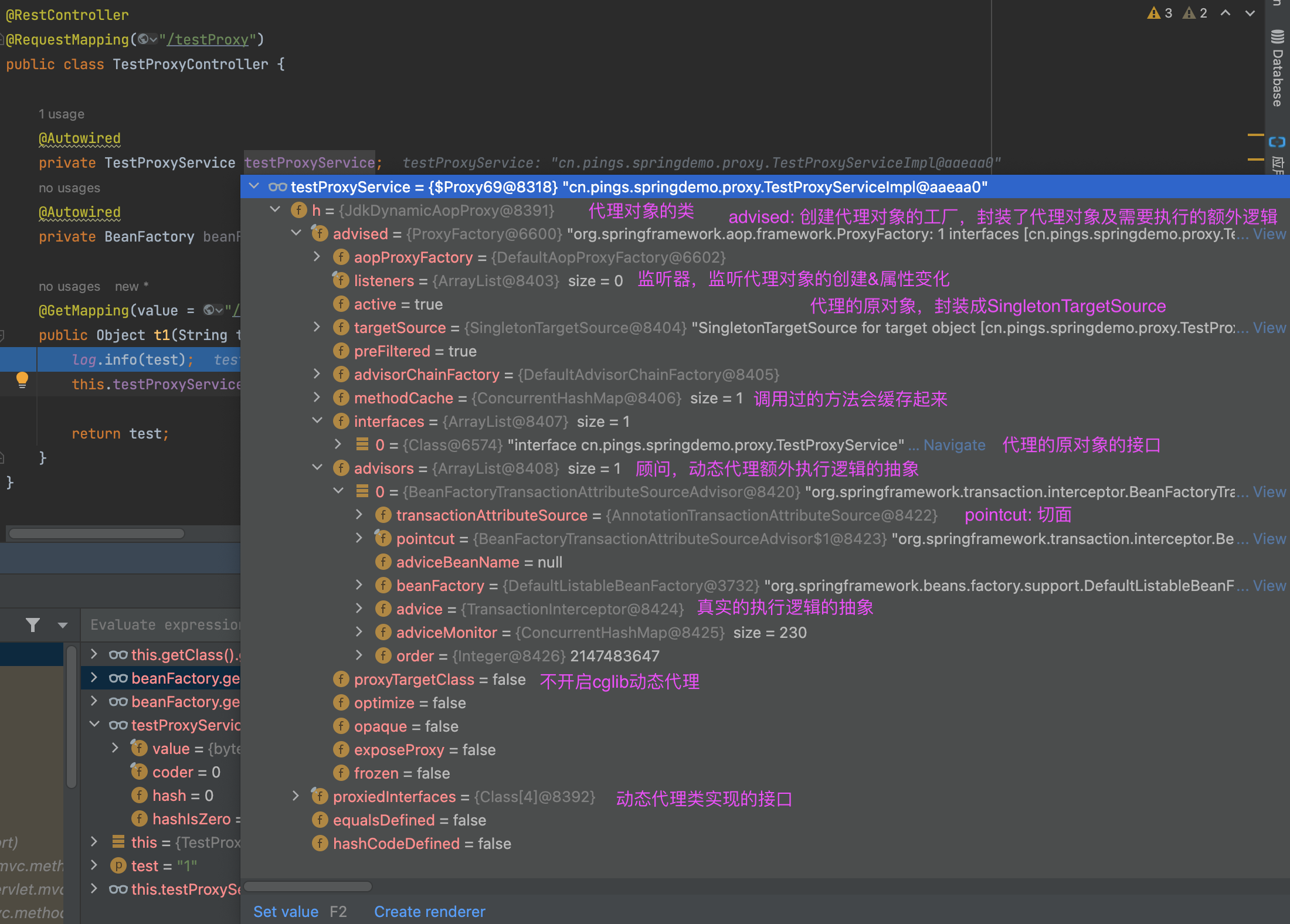Click the field icon next to listeners

pos(341,280)
